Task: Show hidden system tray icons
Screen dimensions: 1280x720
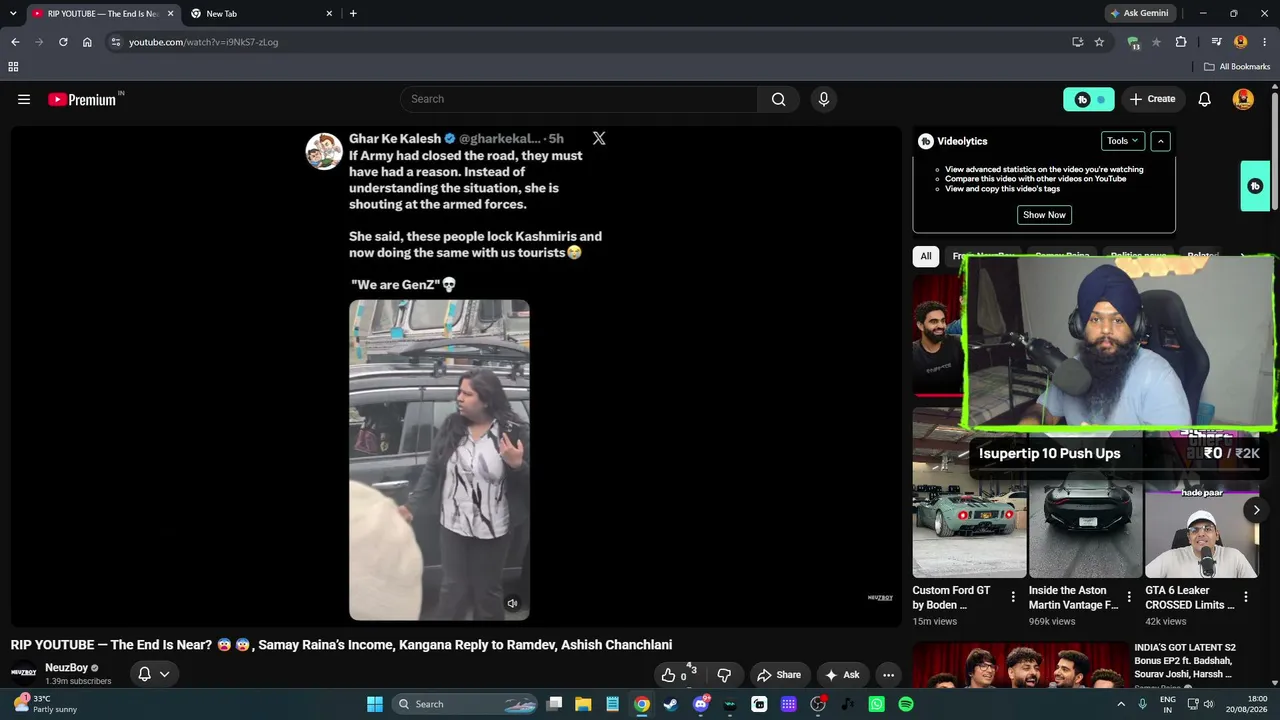Action: [x=1121, y=704]
